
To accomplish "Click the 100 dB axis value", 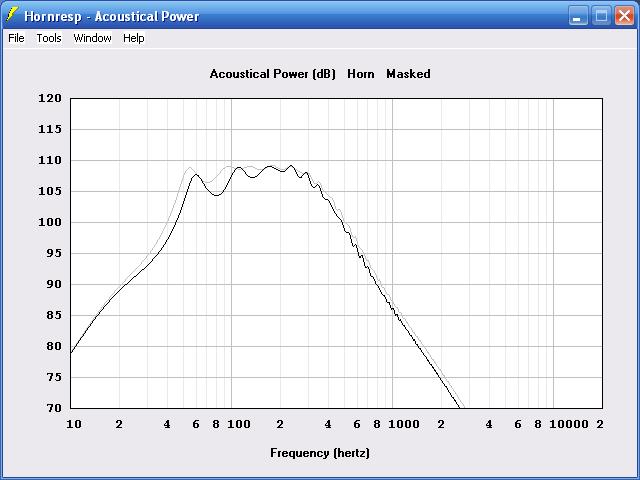I will pyautogui.click(x=50, y=222).
